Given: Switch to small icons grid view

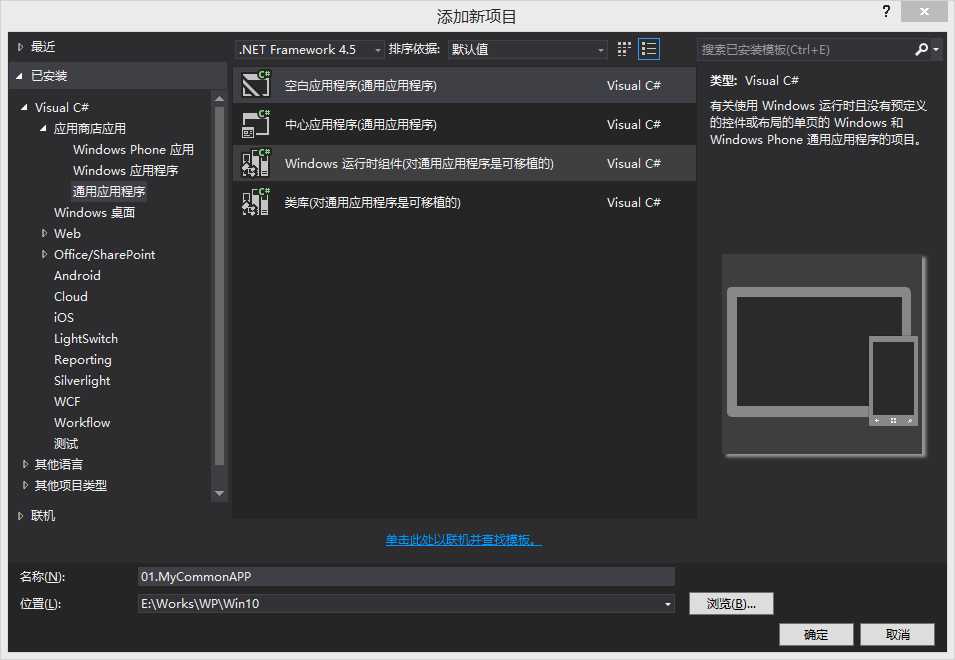Looking at the screenshot, I should 624,49.
